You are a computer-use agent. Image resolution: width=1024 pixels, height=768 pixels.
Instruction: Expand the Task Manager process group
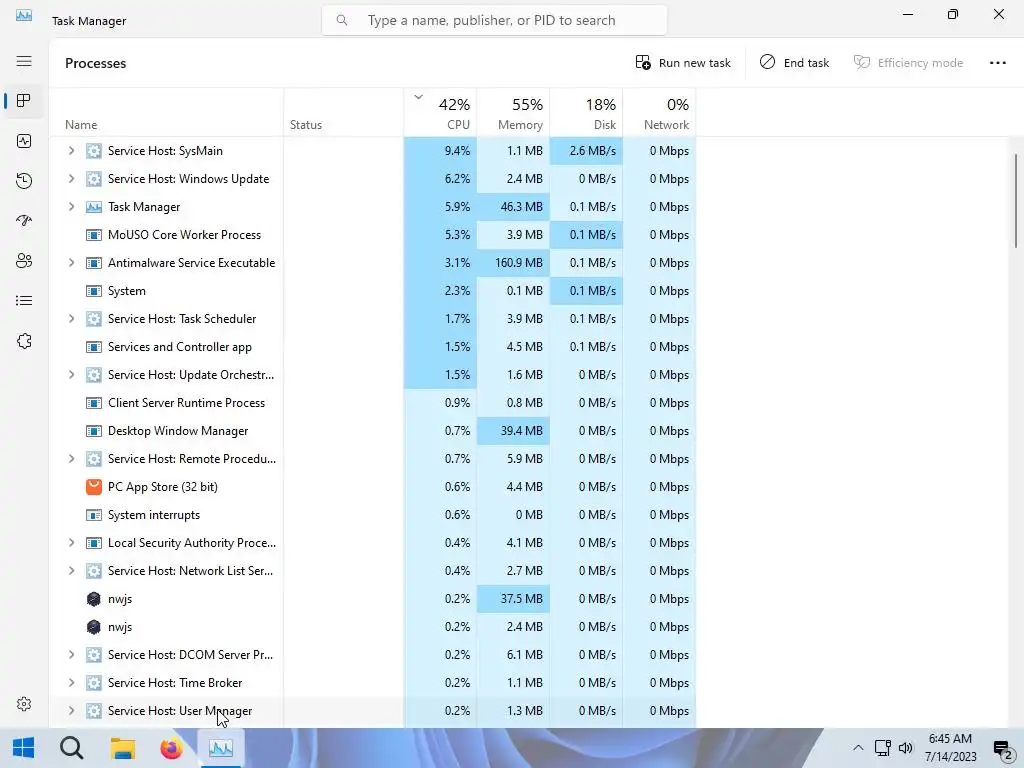[x=71, y=207]
